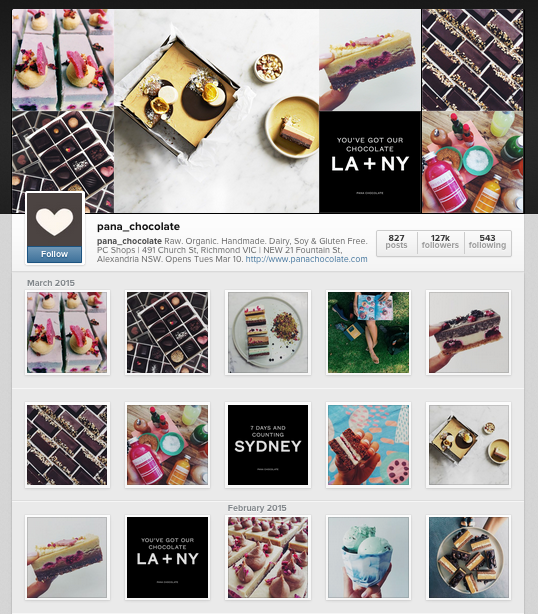Open the pana_chocolate username heading

click(x=138, y=226)
